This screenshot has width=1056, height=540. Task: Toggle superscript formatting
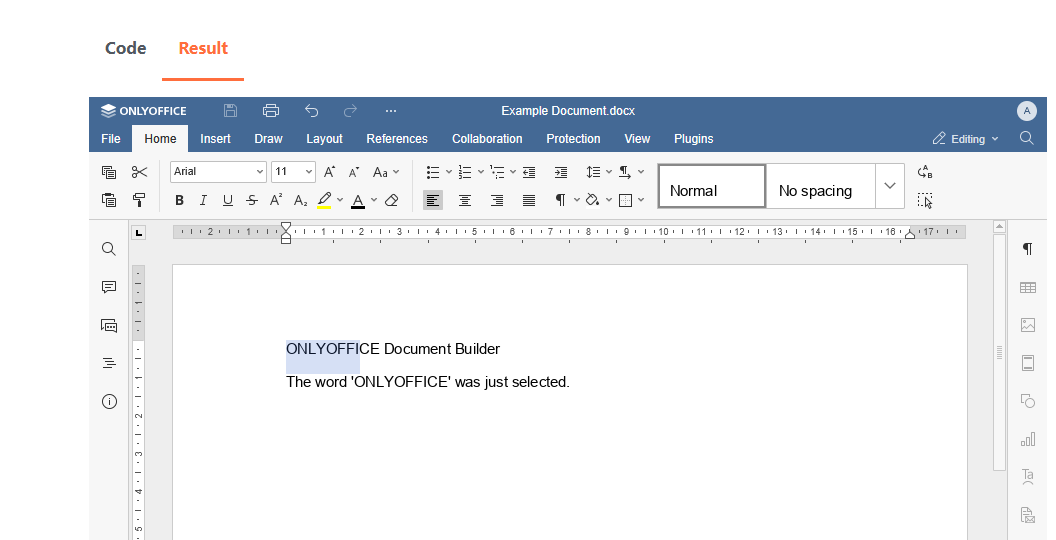pos(276,200)
